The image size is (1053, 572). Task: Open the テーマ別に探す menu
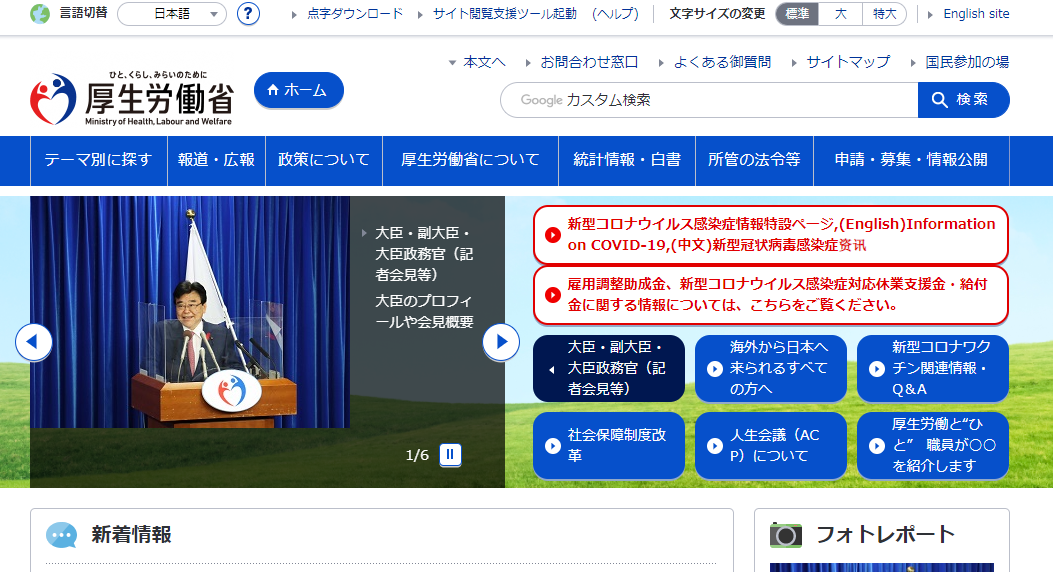coord(99,160)
